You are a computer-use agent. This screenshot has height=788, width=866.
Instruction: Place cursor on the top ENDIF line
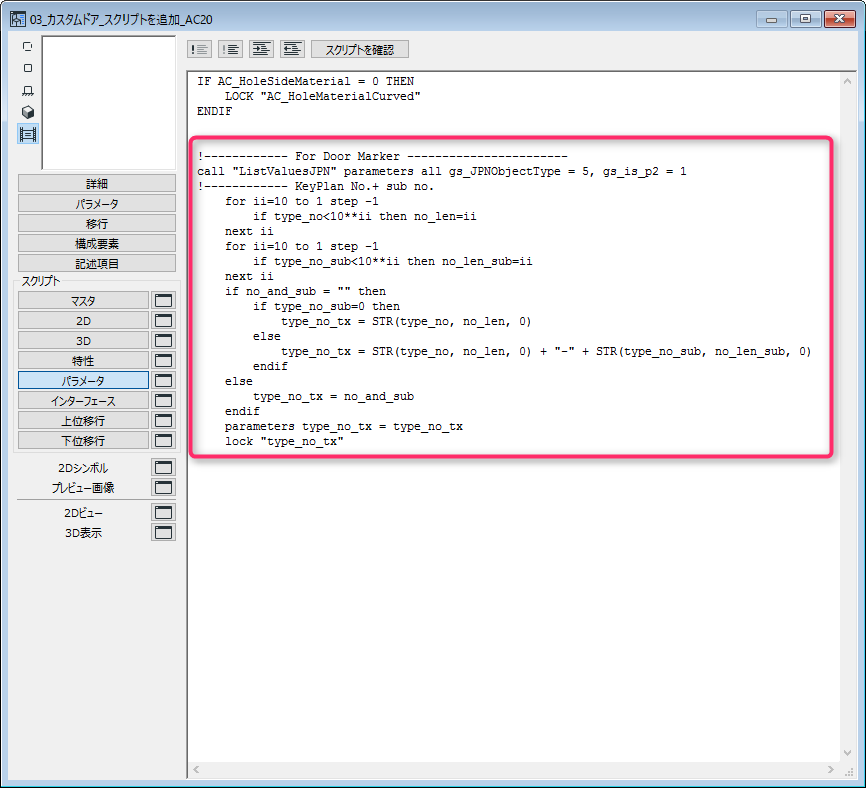click(x=214, y=111)
